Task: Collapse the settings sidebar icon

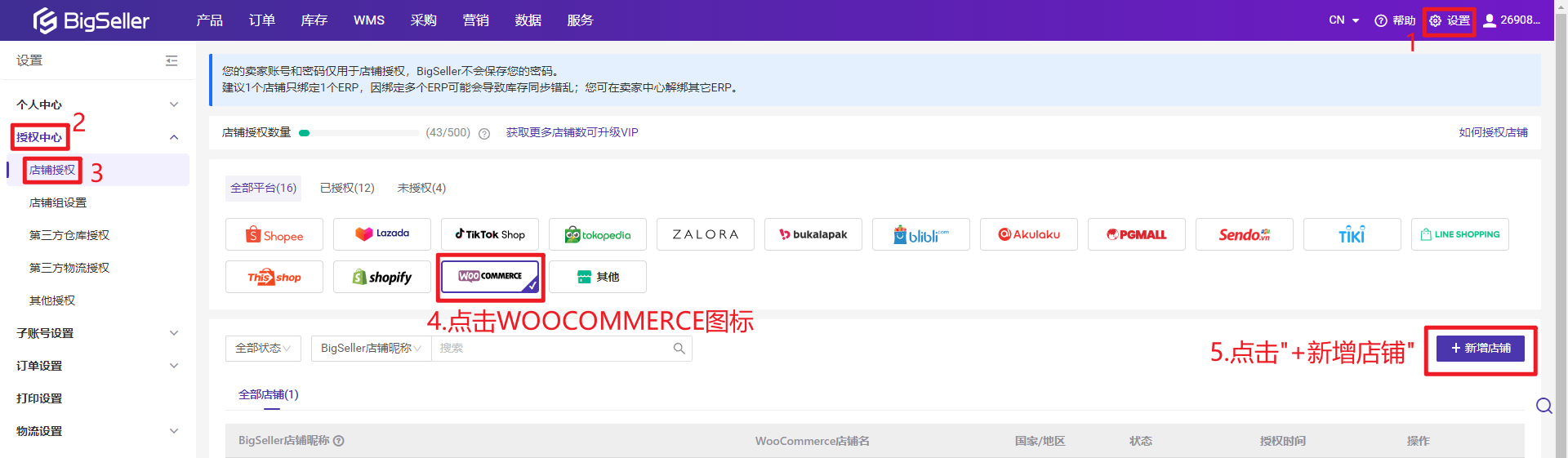Action: pos(171,60)
